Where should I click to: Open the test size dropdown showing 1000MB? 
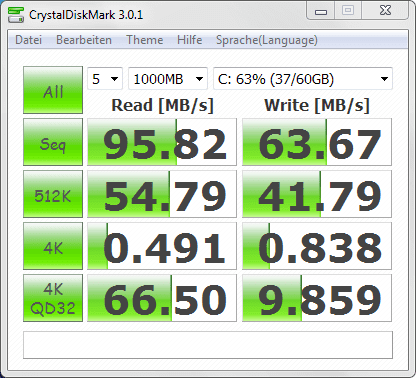pos(168,79)
